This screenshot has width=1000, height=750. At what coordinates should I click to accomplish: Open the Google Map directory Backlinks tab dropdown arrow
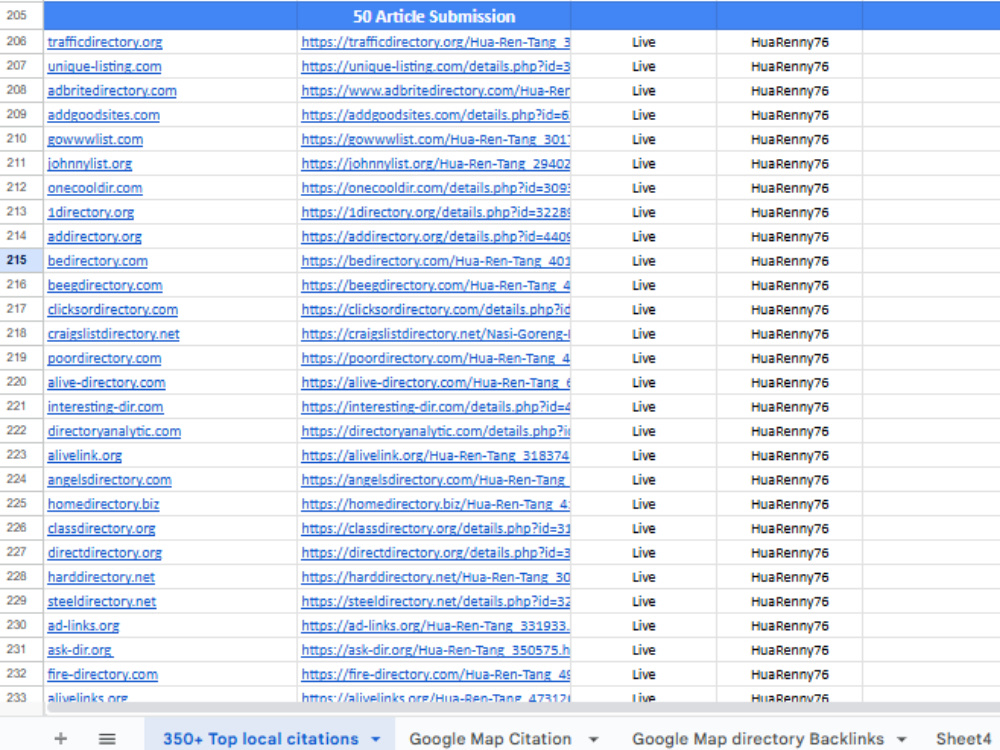point(902,739)
